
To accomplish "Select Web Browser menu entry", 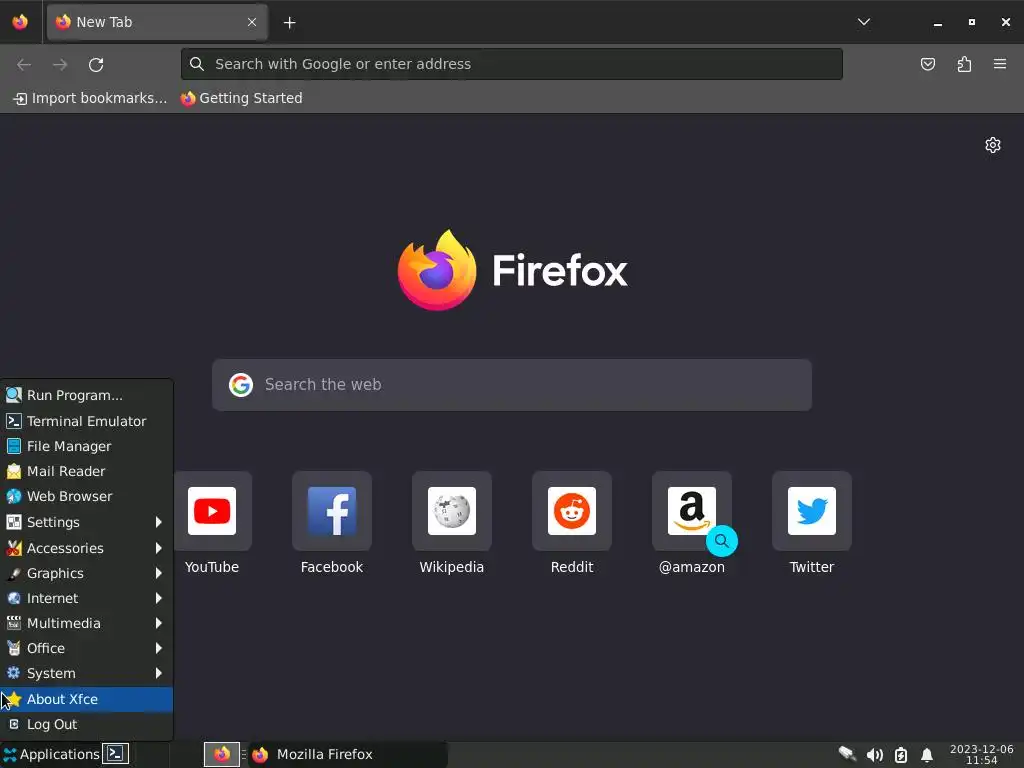I will pos(86,496).
